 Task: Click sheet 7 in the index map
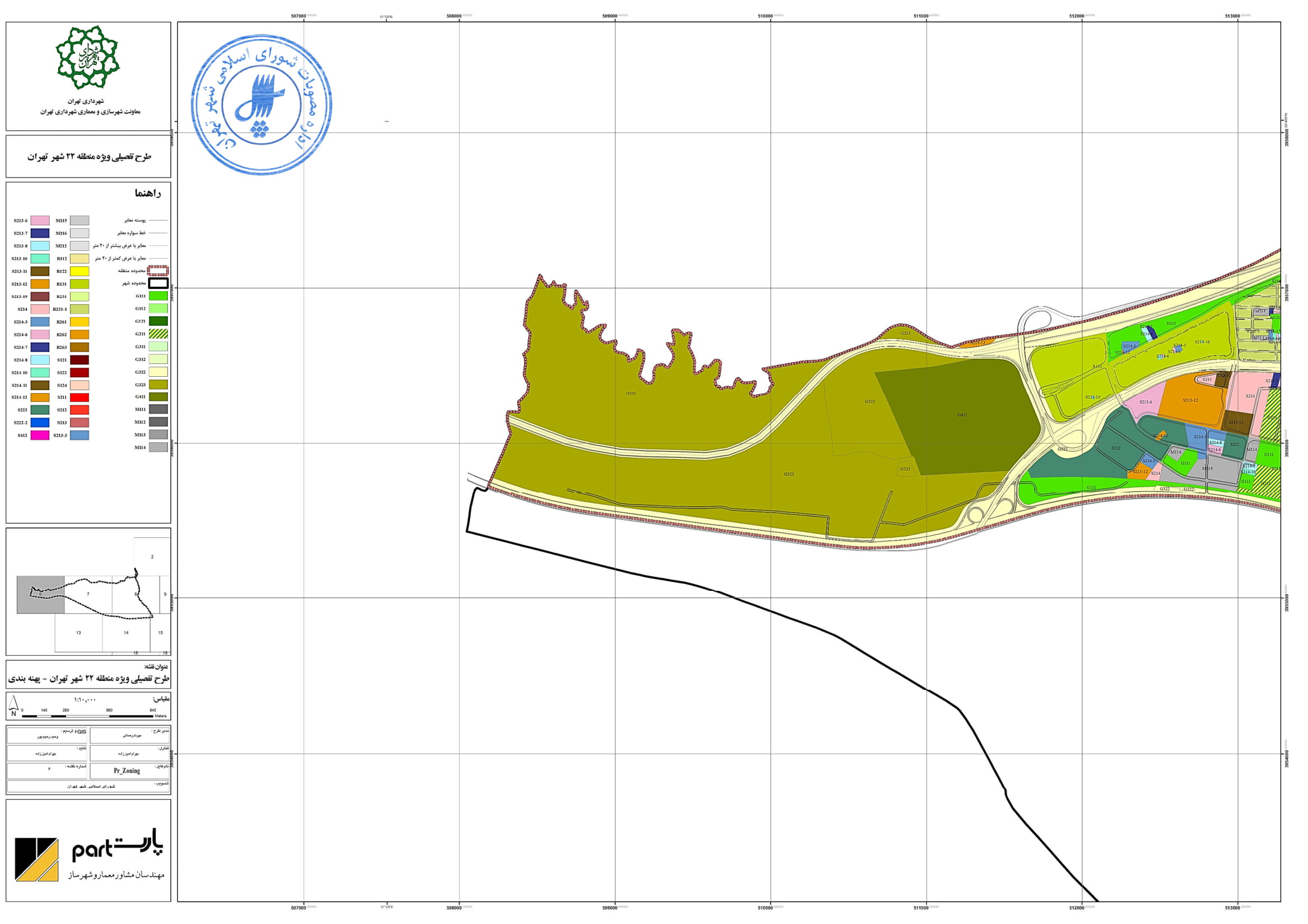pos(88,594)
